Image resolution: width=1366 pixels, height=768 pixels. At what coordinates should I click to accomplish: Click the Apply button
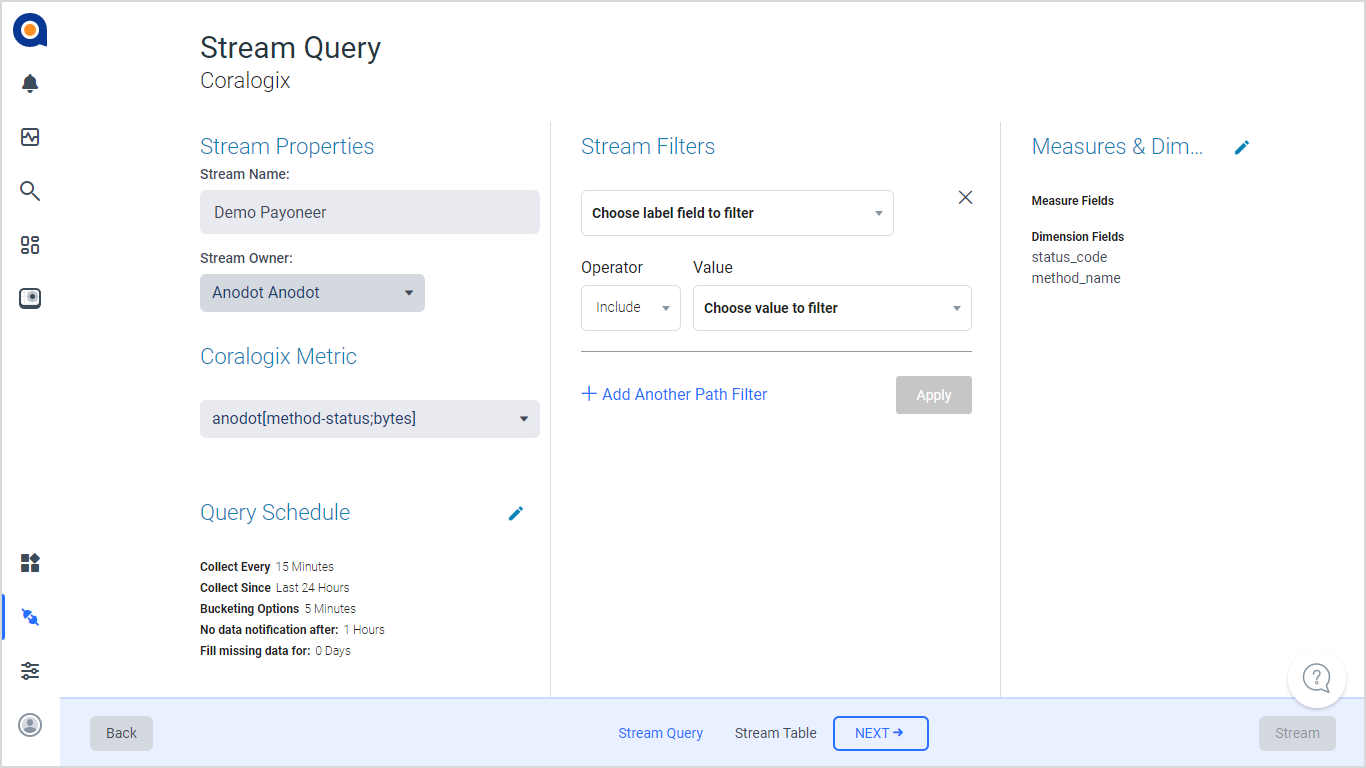(934, 395)
